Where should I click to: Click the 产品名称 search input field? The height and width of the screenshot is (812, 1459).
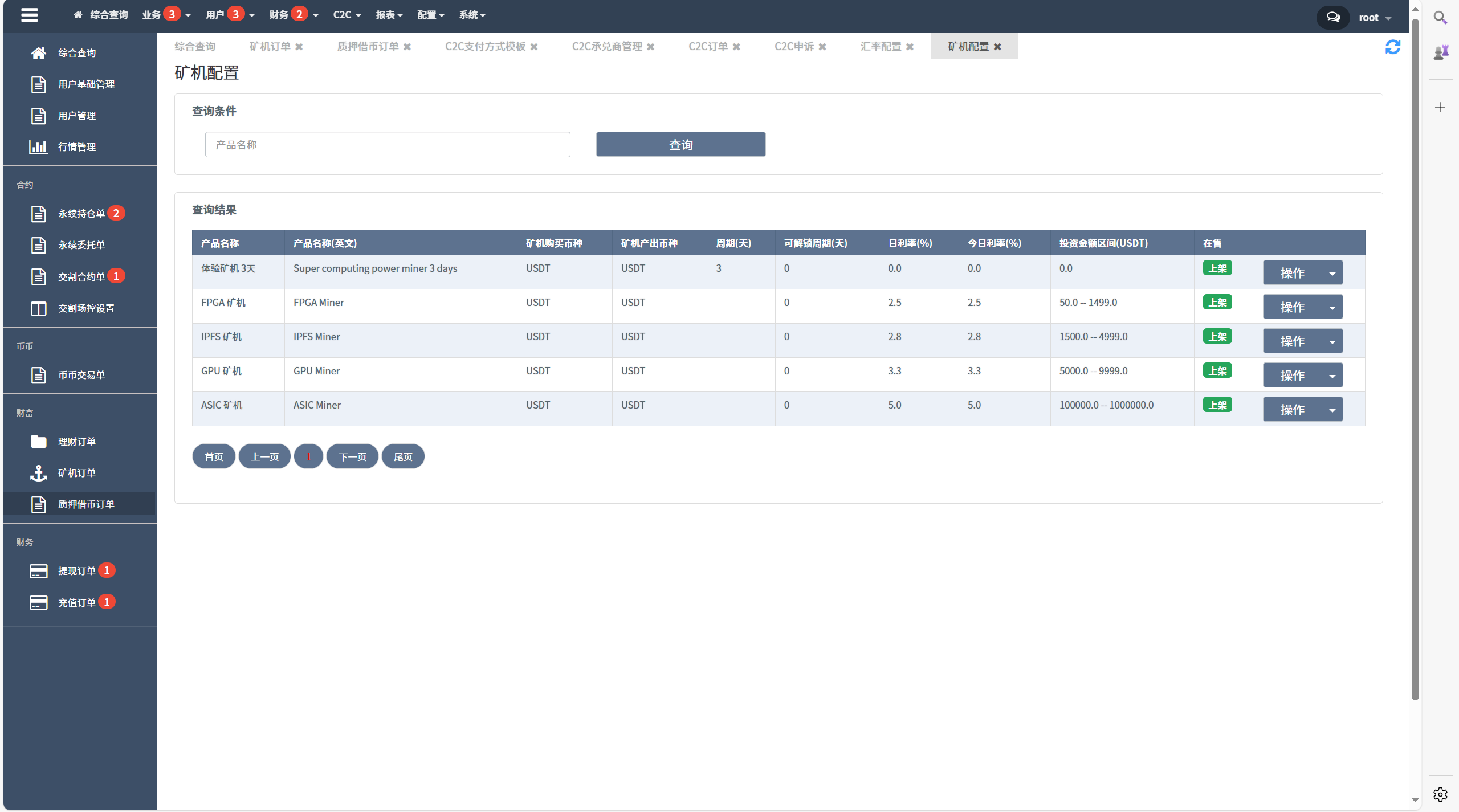pos(387,144)
